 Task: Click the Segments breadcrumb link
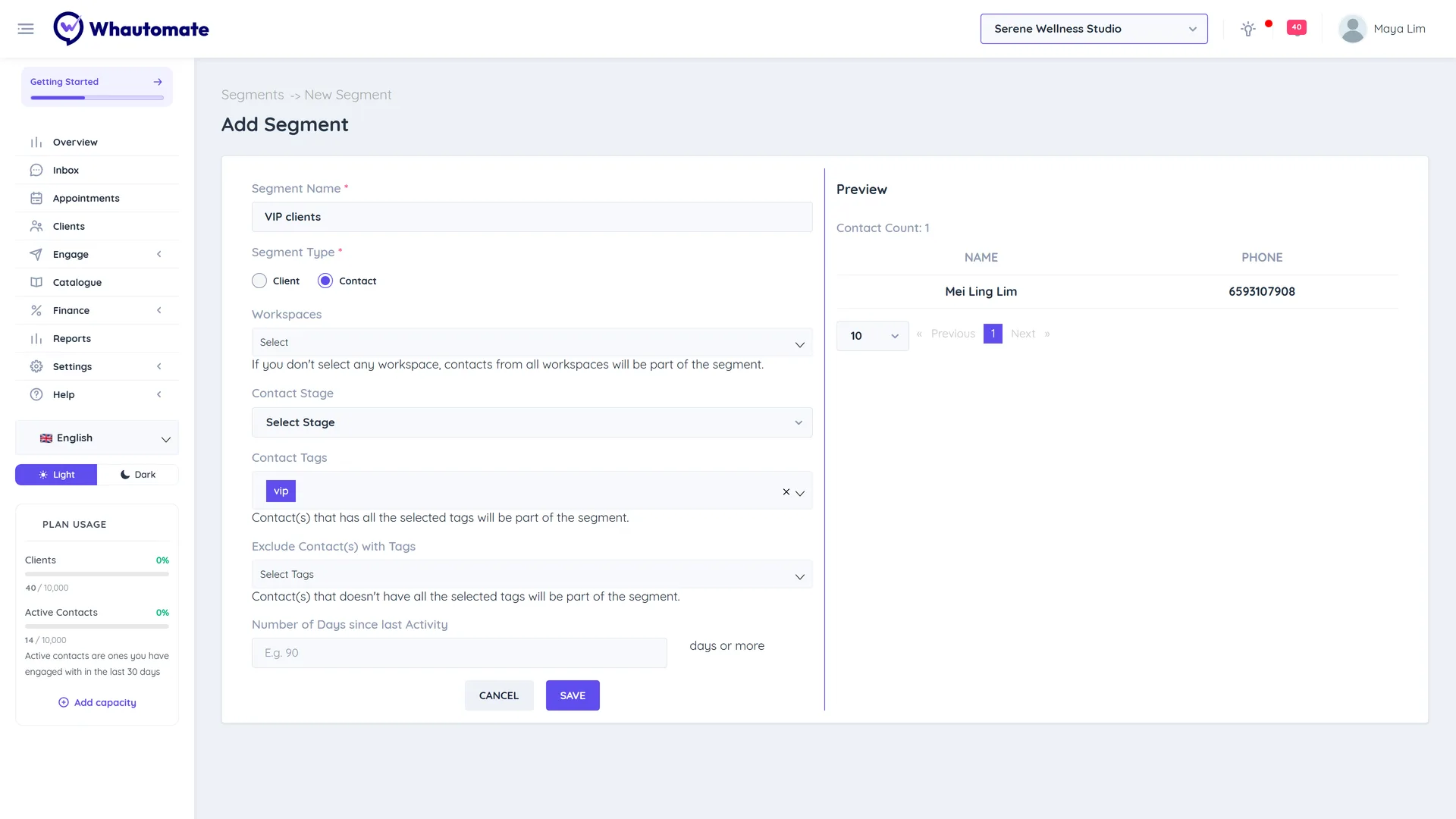click(253, 95)
